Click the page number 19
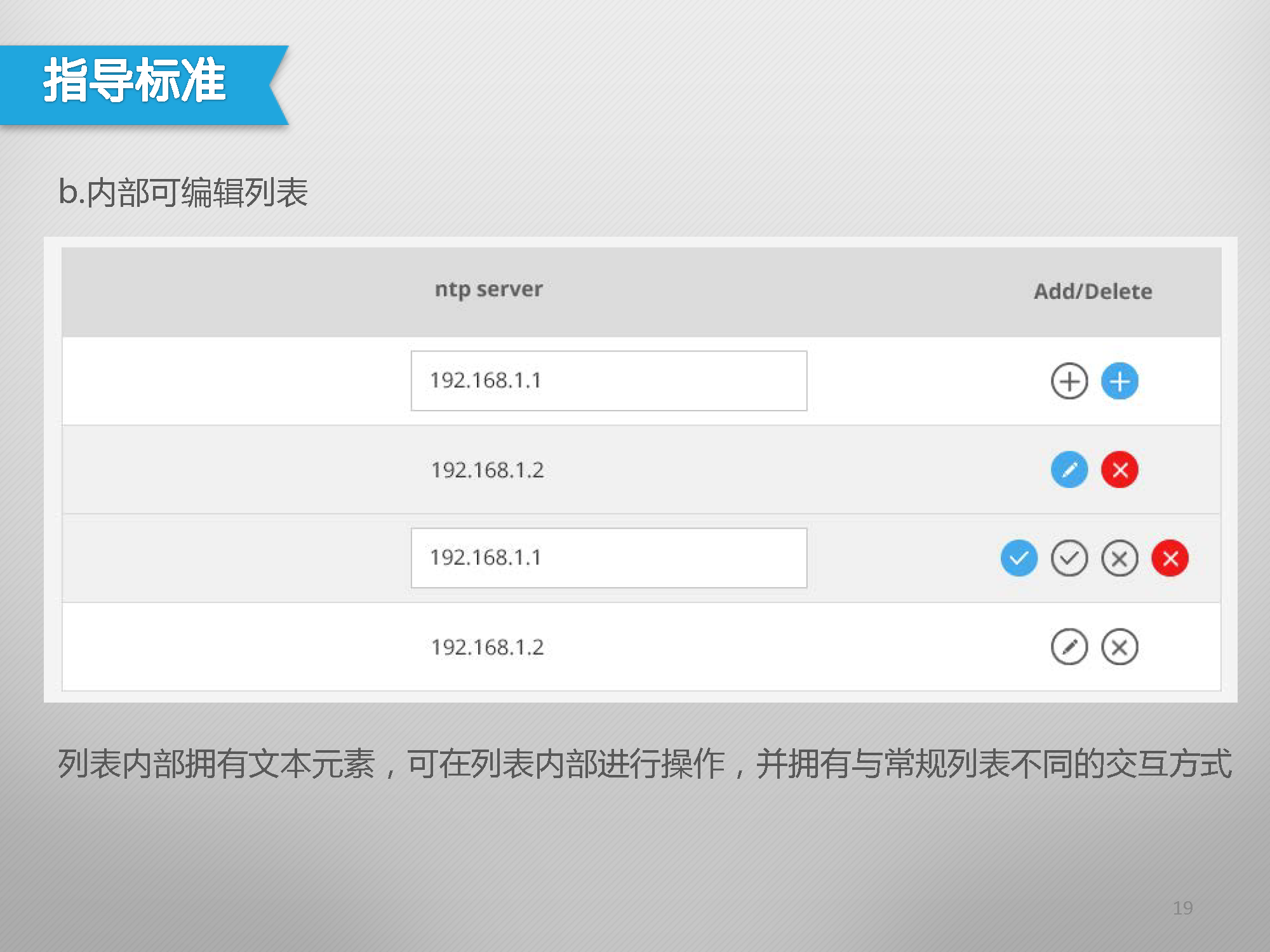Image resolution: width=1270 pixels, height=952 pixels. click(x=1182, y=908)
